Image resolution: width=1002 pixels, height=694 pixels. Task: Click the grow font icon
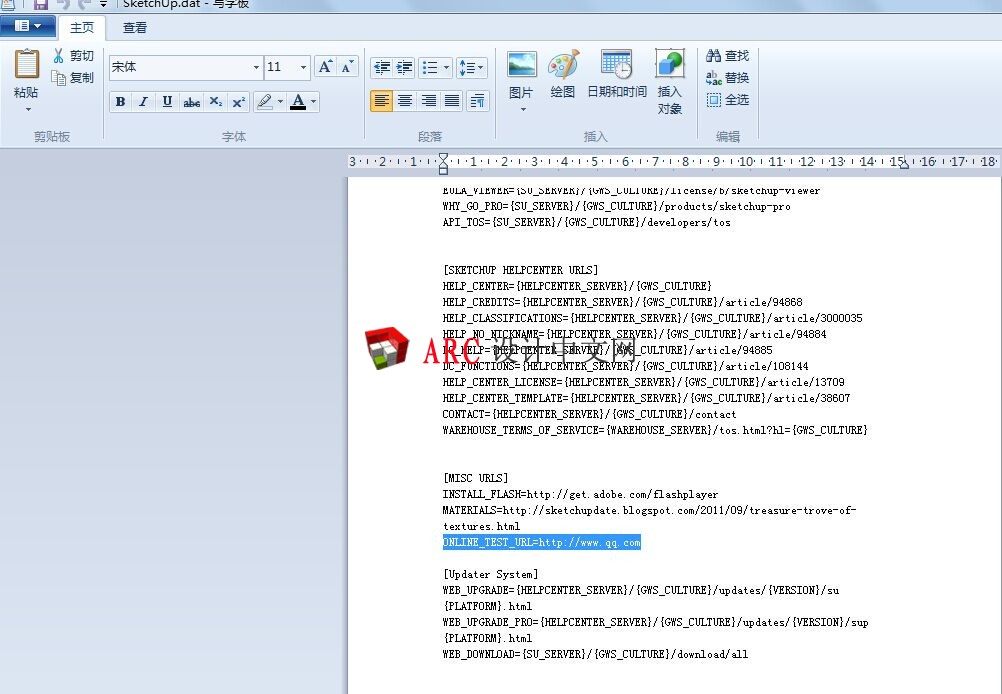[325, 66]
